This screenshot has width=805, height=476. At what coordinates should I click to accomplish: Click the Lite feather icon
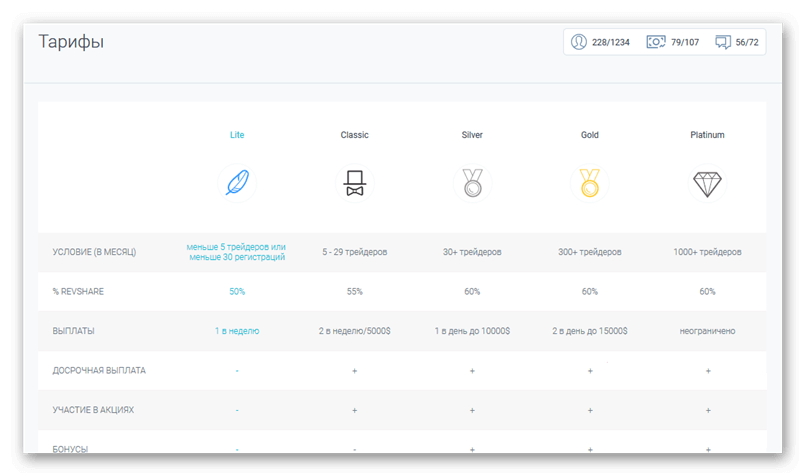pos(237,183)
